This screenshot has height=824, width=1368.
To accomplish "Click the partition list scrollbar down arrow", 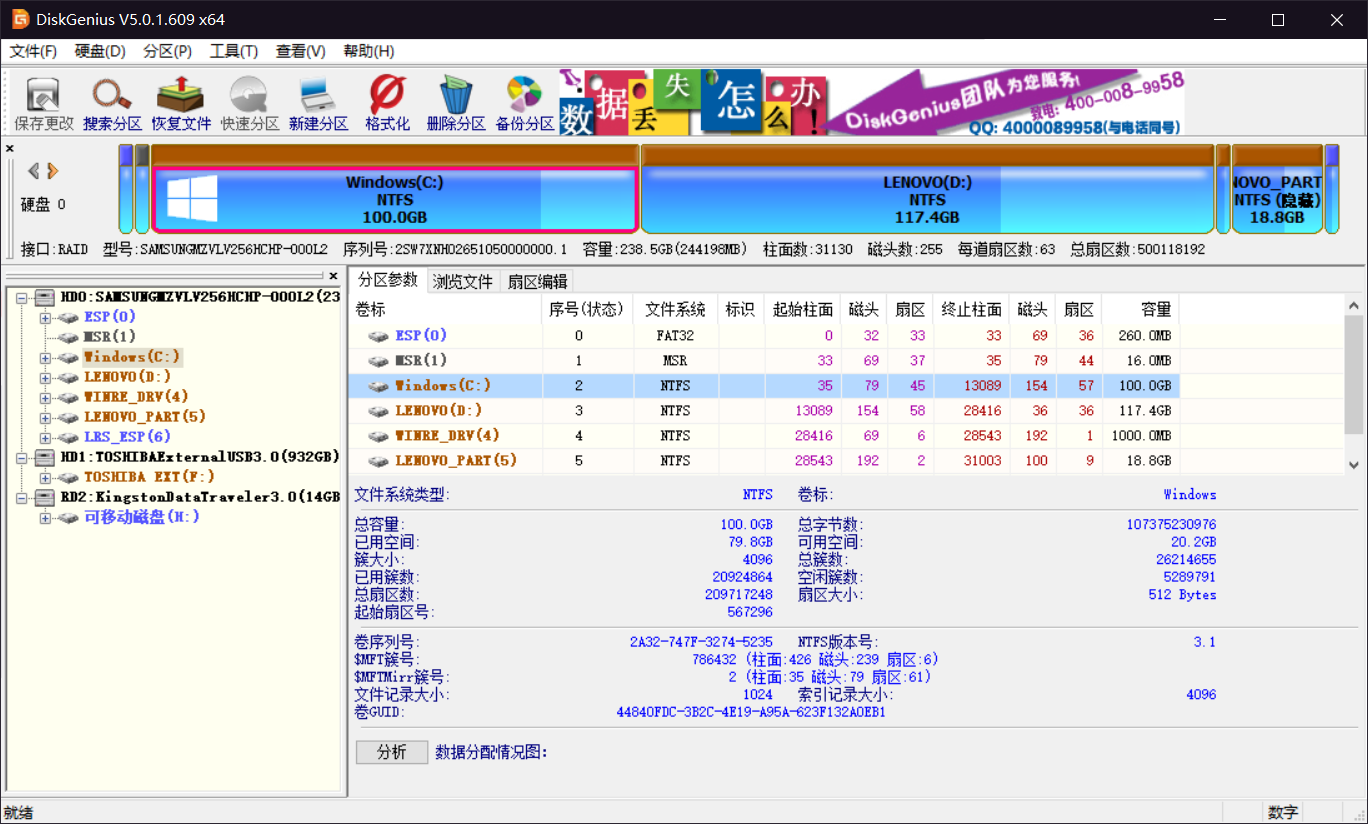I will tap(1354, 465).
